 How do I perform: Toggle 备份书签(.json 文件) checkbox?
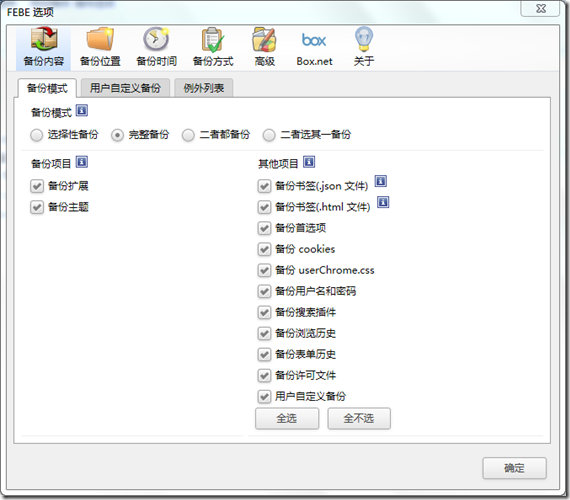tap(264, 187)
